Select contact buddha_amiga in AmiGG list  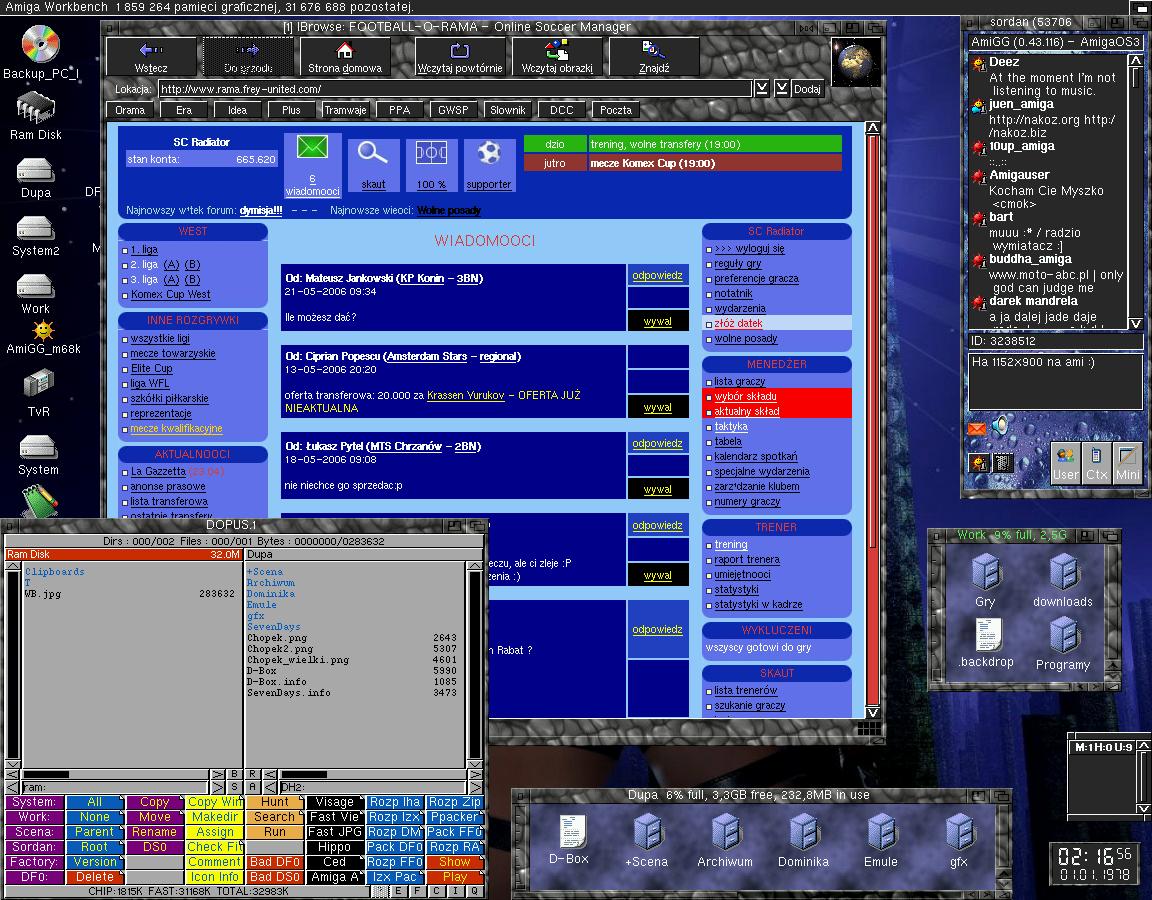click(1029, 259)
